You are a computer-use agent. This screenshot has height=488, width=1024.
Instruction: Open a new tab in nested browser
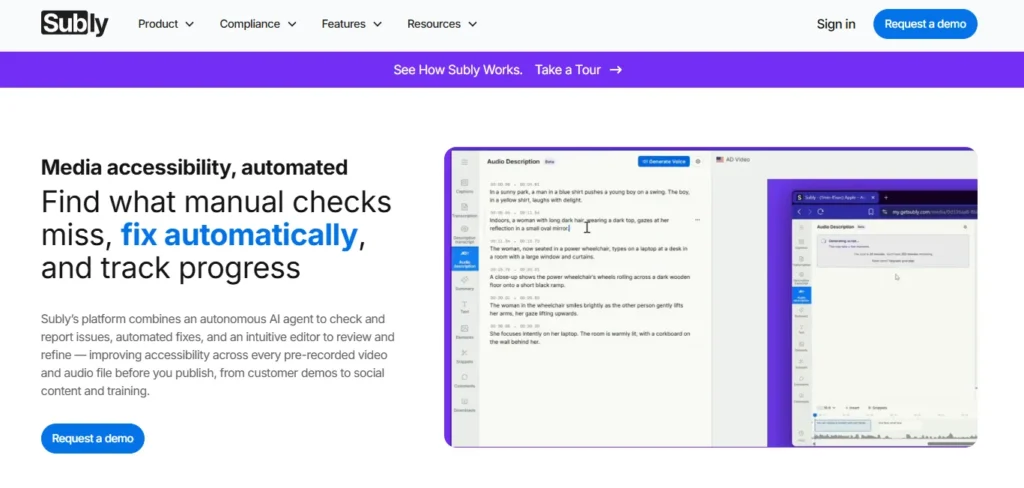[886, 197]
